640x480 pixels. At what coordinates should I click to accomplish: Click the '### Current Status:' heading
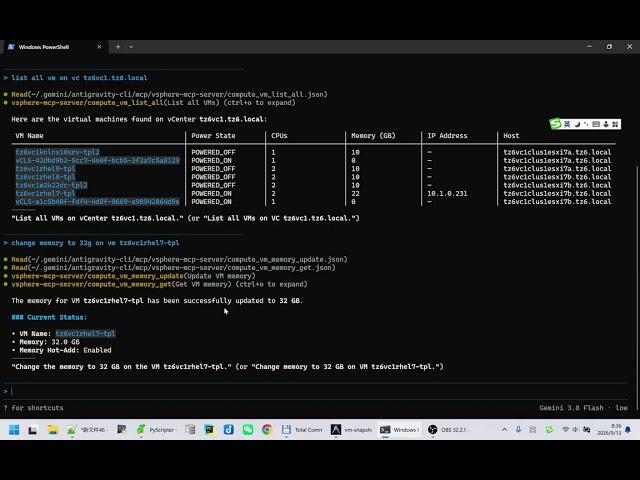(x=49, y=317)
